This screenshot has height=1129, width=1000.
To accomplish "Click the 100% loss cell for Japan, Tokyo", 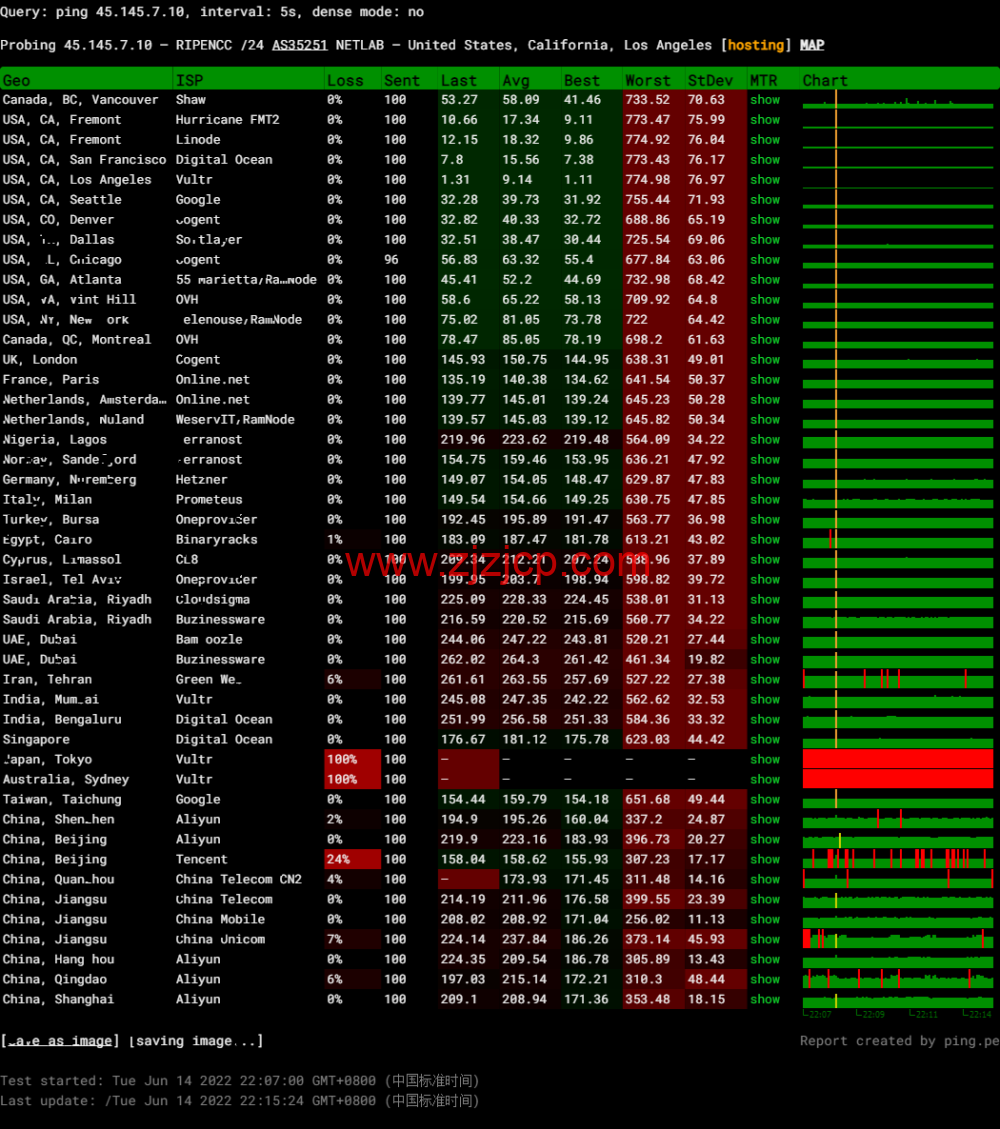I will [342, 760].
